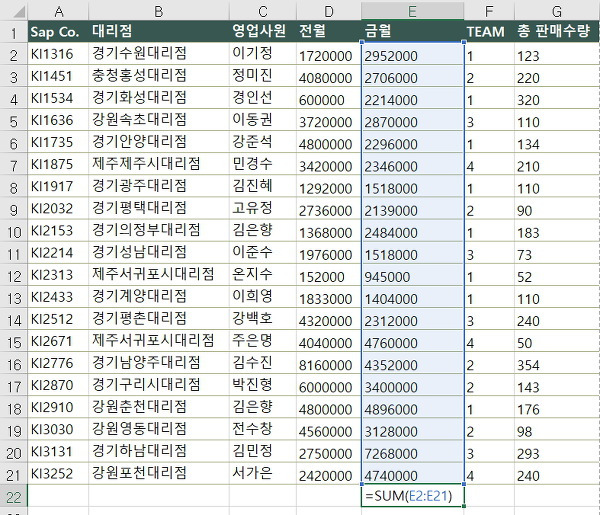Screen dimensions: 600x515
Task: Select cell containing KI1316
Action: click(x=58, y=54)
